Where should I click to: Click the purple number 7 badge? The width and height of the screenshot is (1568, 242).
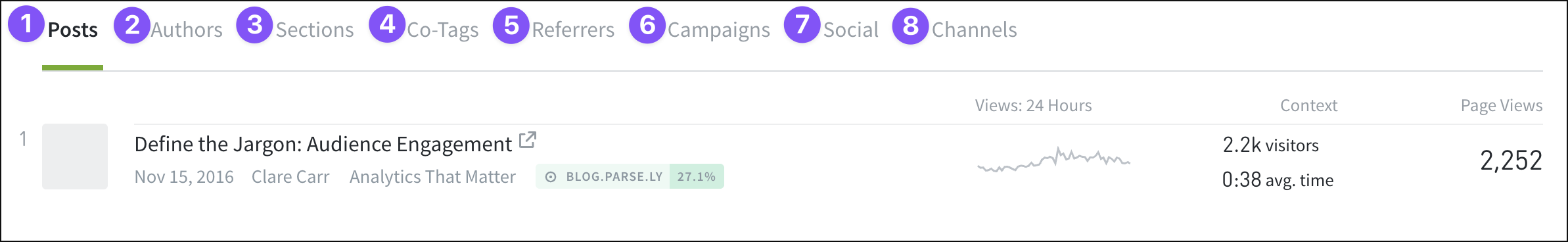point(802,25)
